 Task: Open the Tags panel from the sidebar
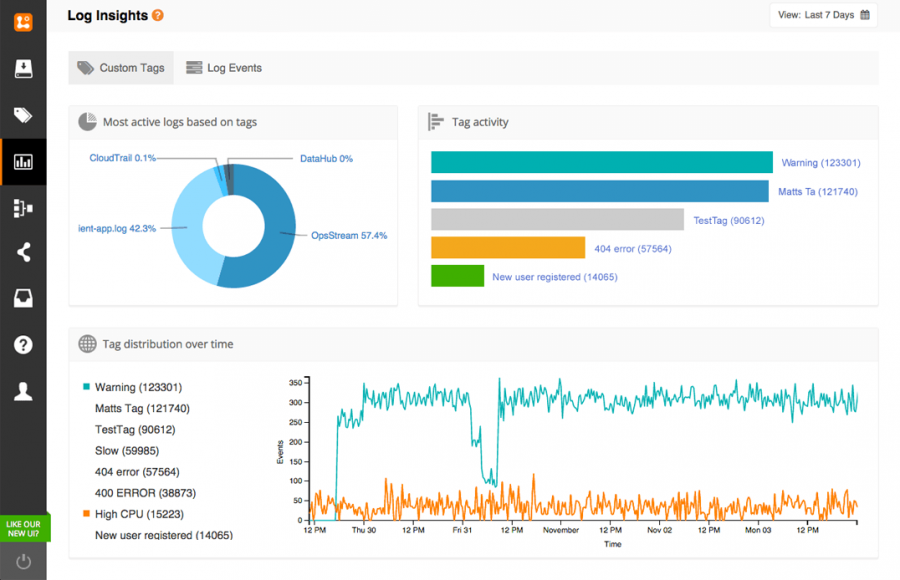point(22,115)
